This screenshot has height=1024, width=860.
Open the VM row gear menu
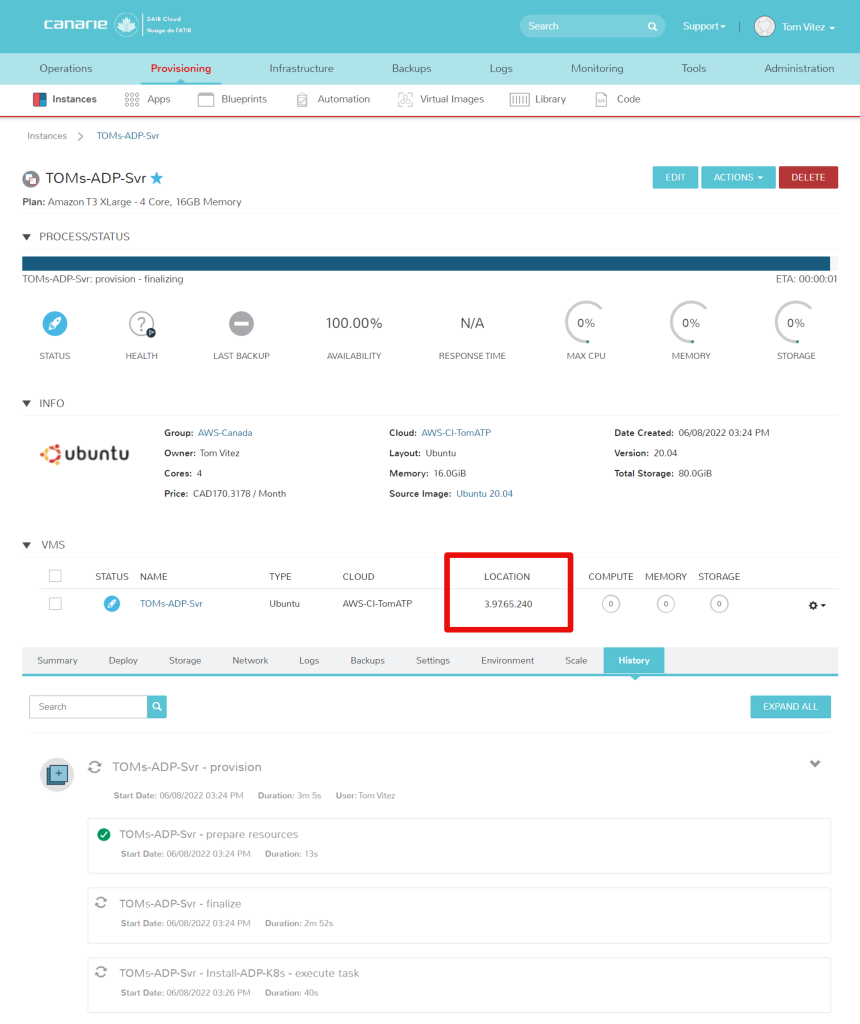coord(816,605)
